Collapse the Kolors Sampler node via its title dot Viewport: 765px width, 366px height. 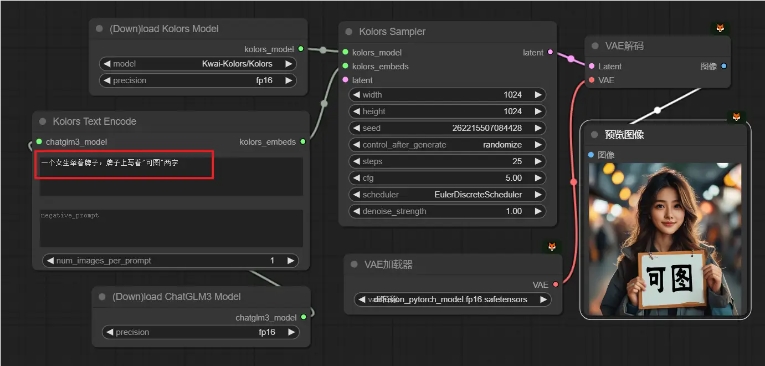tap(349, 32)
